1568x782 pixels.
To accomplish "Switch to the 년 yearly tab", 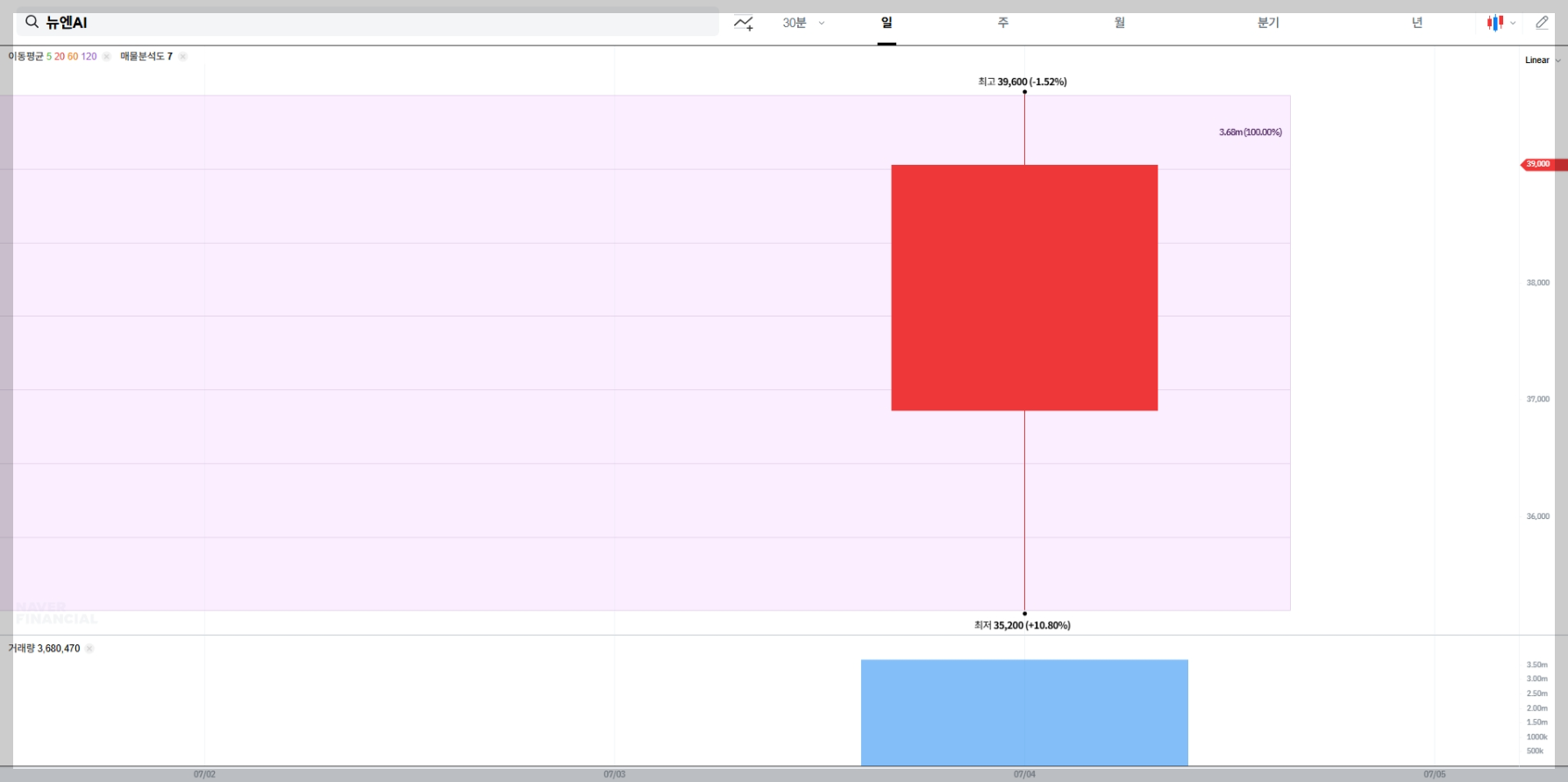I will pyautogui.click(x=1417, y=23).
